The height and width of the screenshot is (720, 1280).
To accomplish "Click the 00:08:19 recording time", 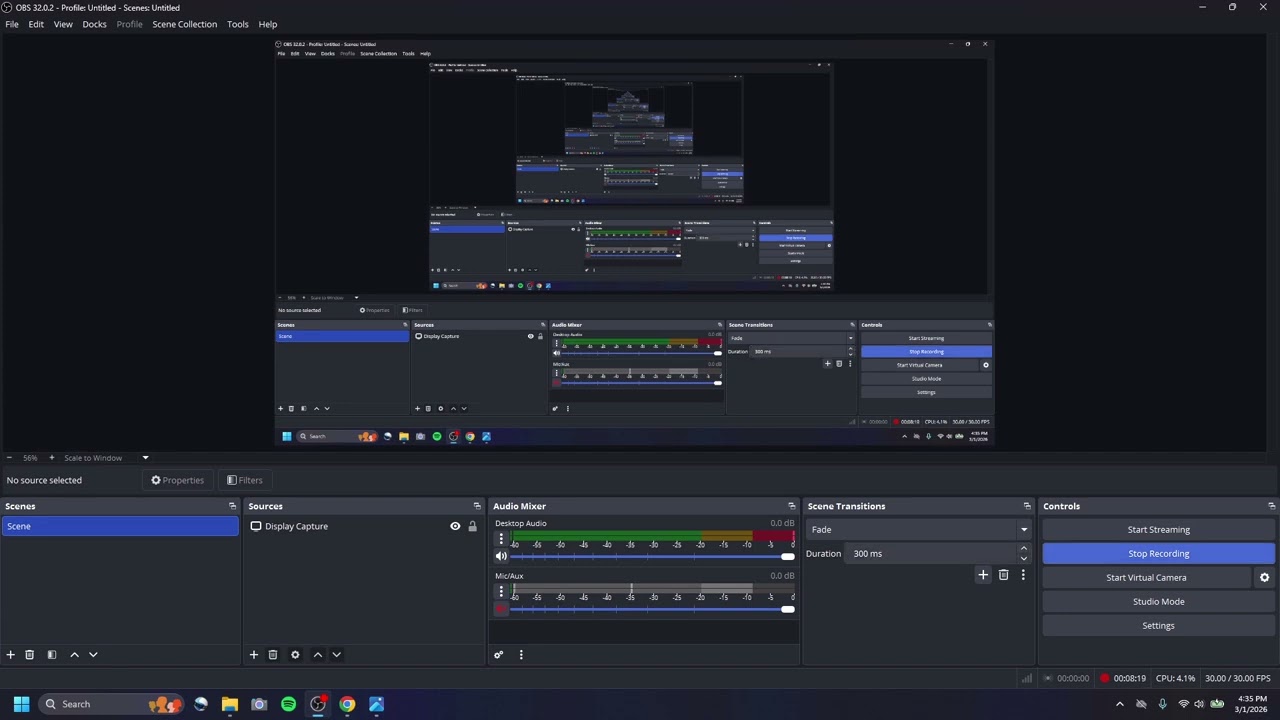I will [x=1130, y=679].
